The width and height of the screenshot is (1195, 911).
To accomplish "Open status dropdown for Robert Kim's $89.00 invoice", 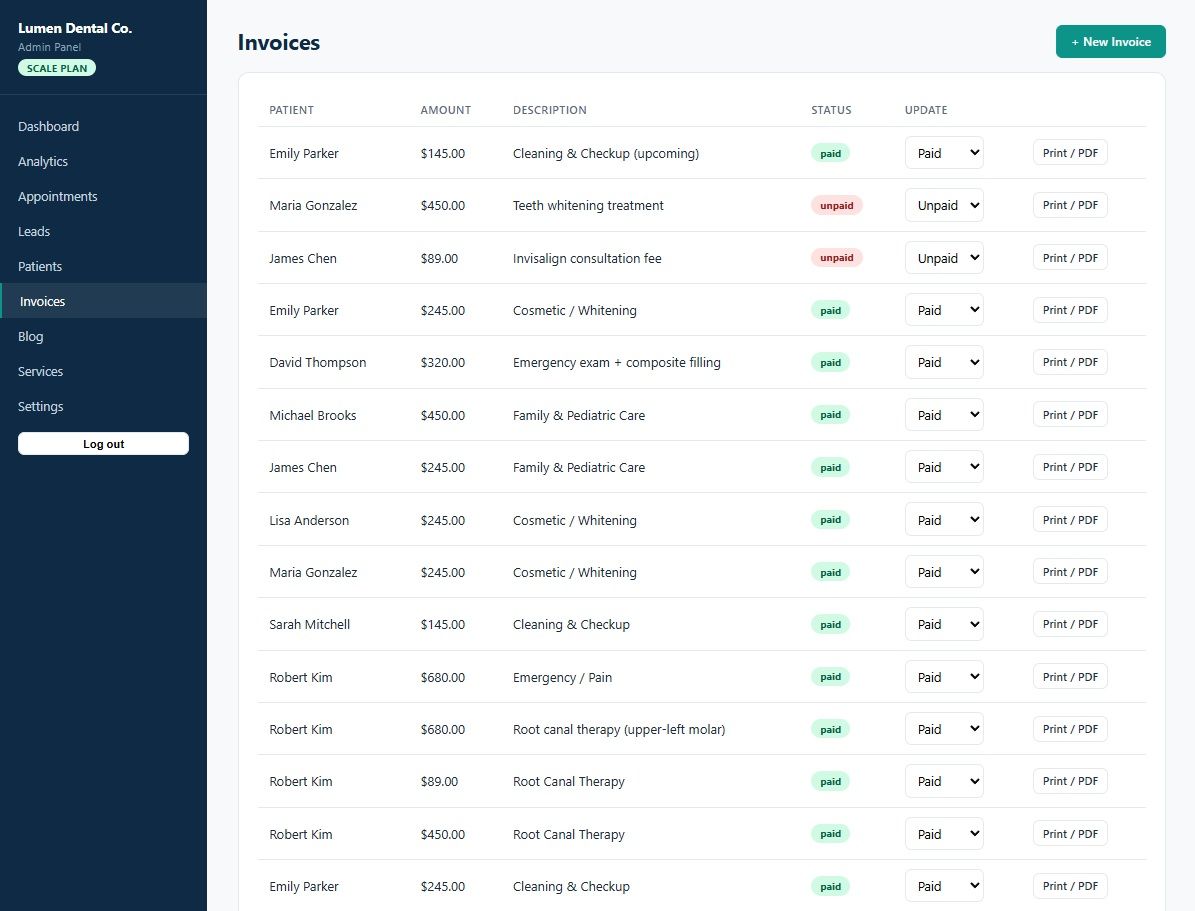I will tap(944, 781).
